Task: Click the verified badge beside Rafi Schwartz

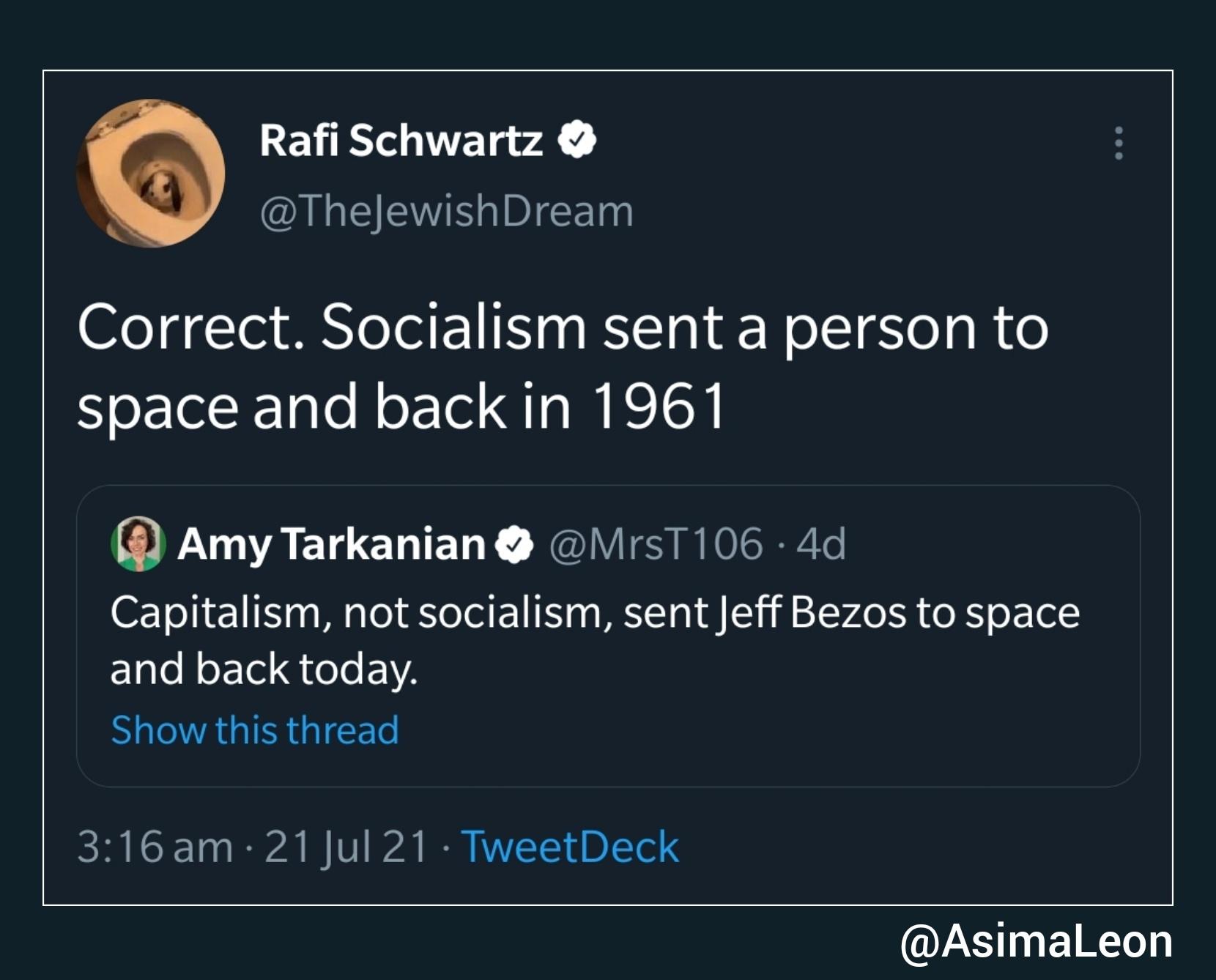Action: point(578,140)
